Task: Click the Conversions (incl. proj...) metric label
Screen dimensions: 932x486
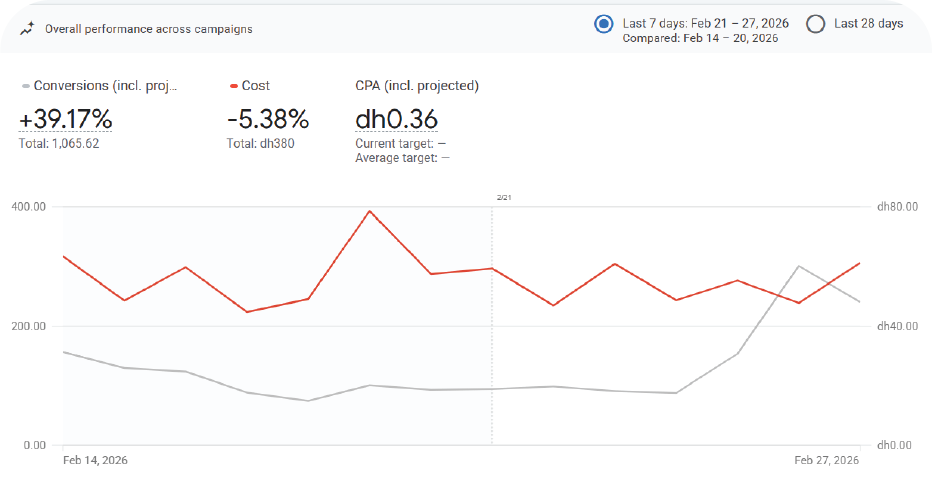Action: (105, 86)
